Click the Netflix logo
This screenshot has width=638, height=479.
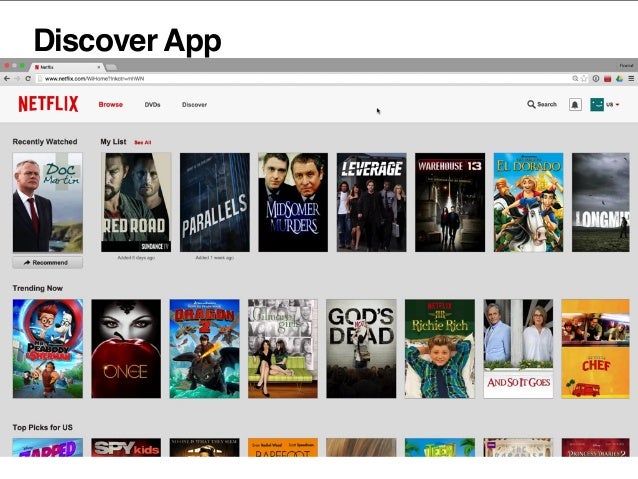click(48, 104)
